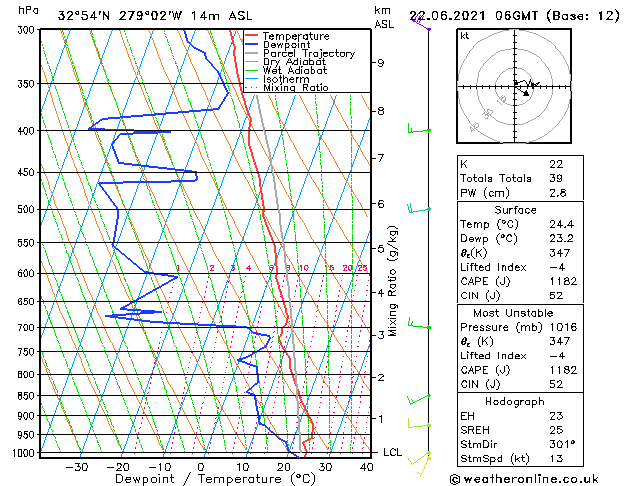Click the Surface 'Lifted Index' label
The image size is (629, 486).
pyautogui.click(x=493, y=267)
